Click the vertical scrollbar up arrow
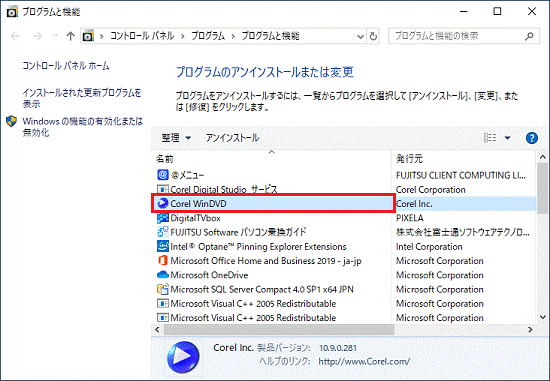 pyautogui.click(x=542, y=157)
